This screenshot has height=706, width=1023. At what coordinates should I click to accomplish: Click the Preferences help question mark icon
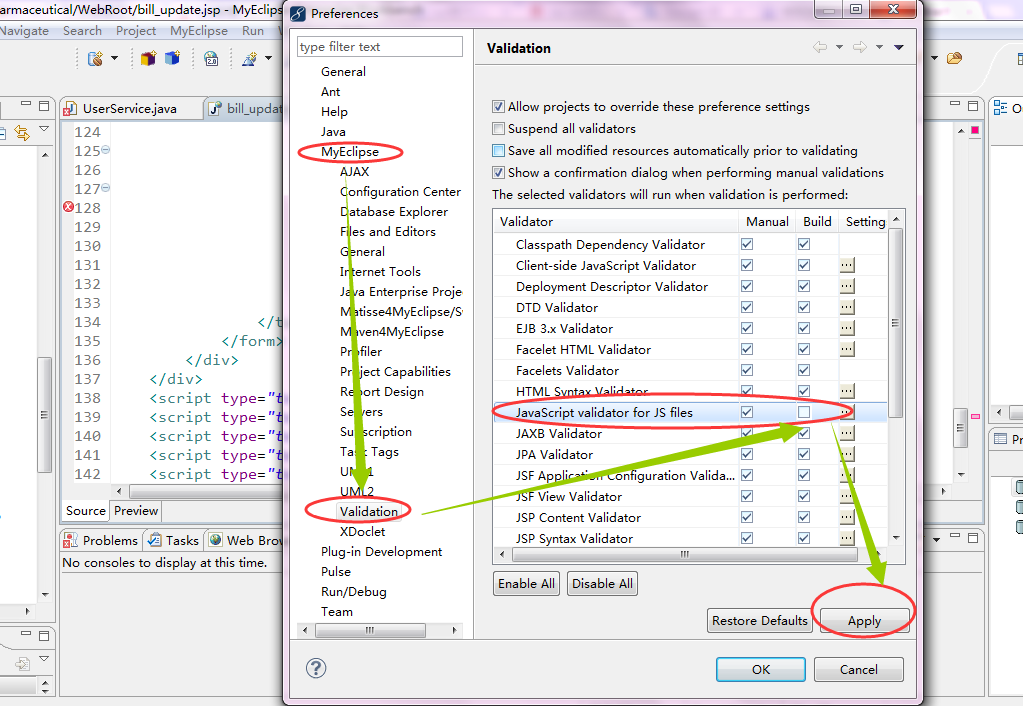[316, 668]
